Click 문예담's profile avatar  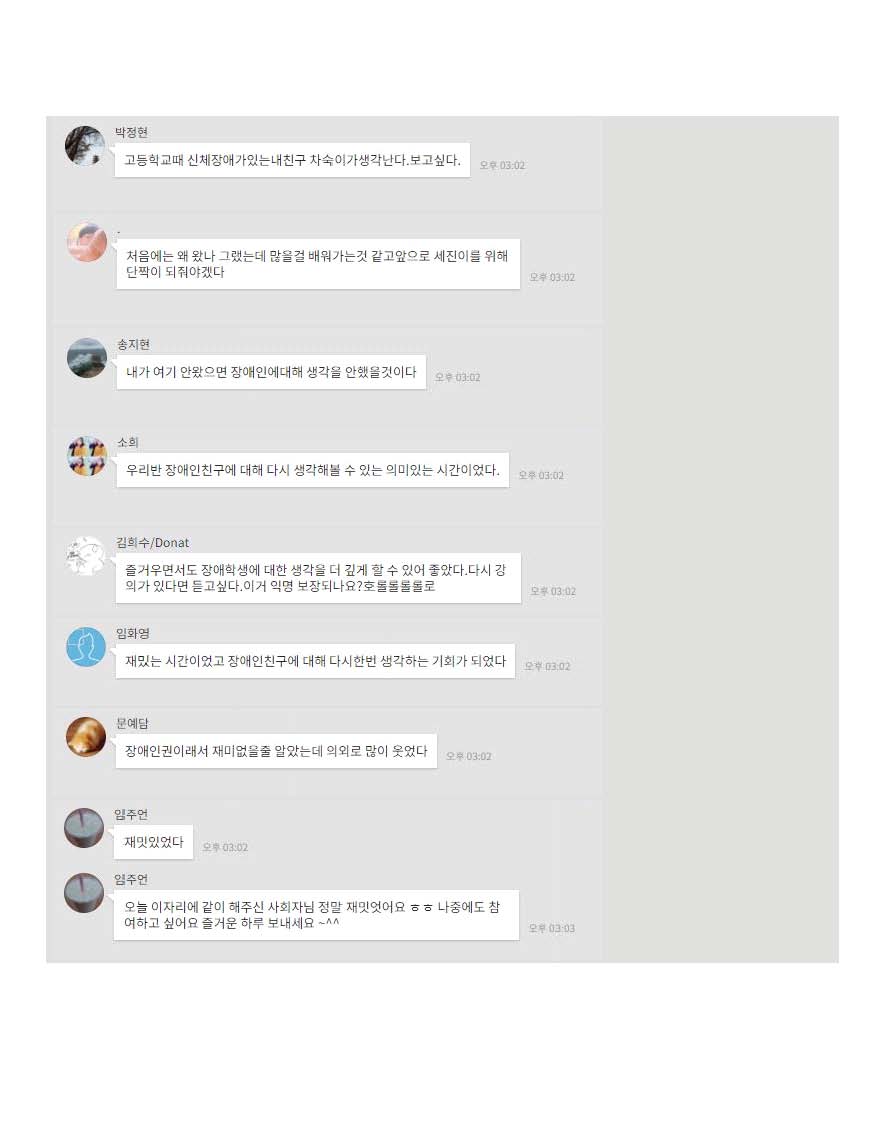click(x=86, y=737)
